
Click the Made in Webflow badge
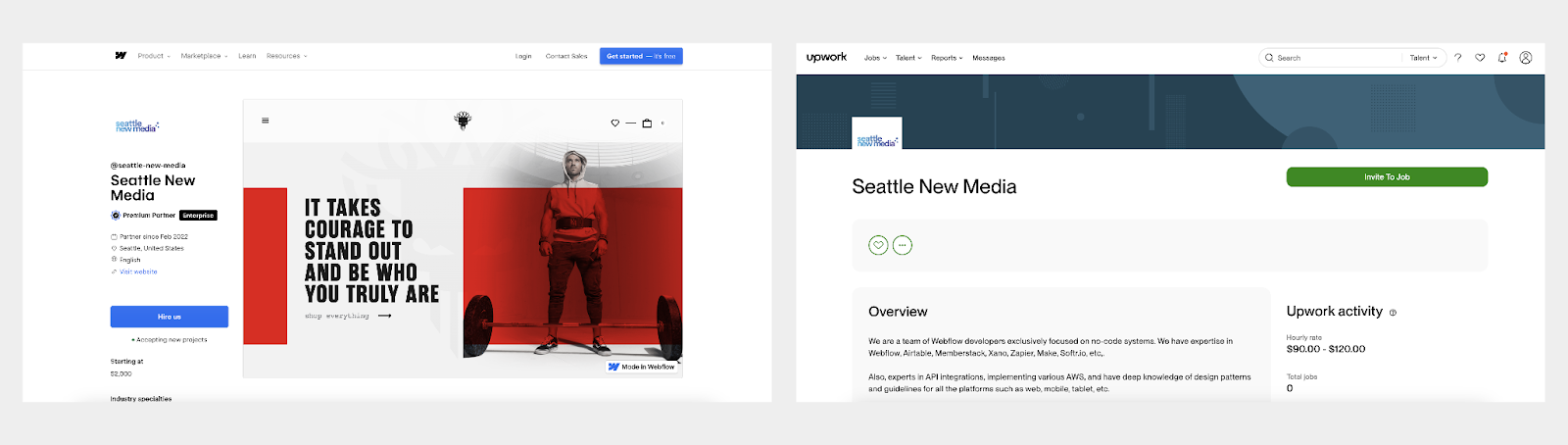(642, 367)
